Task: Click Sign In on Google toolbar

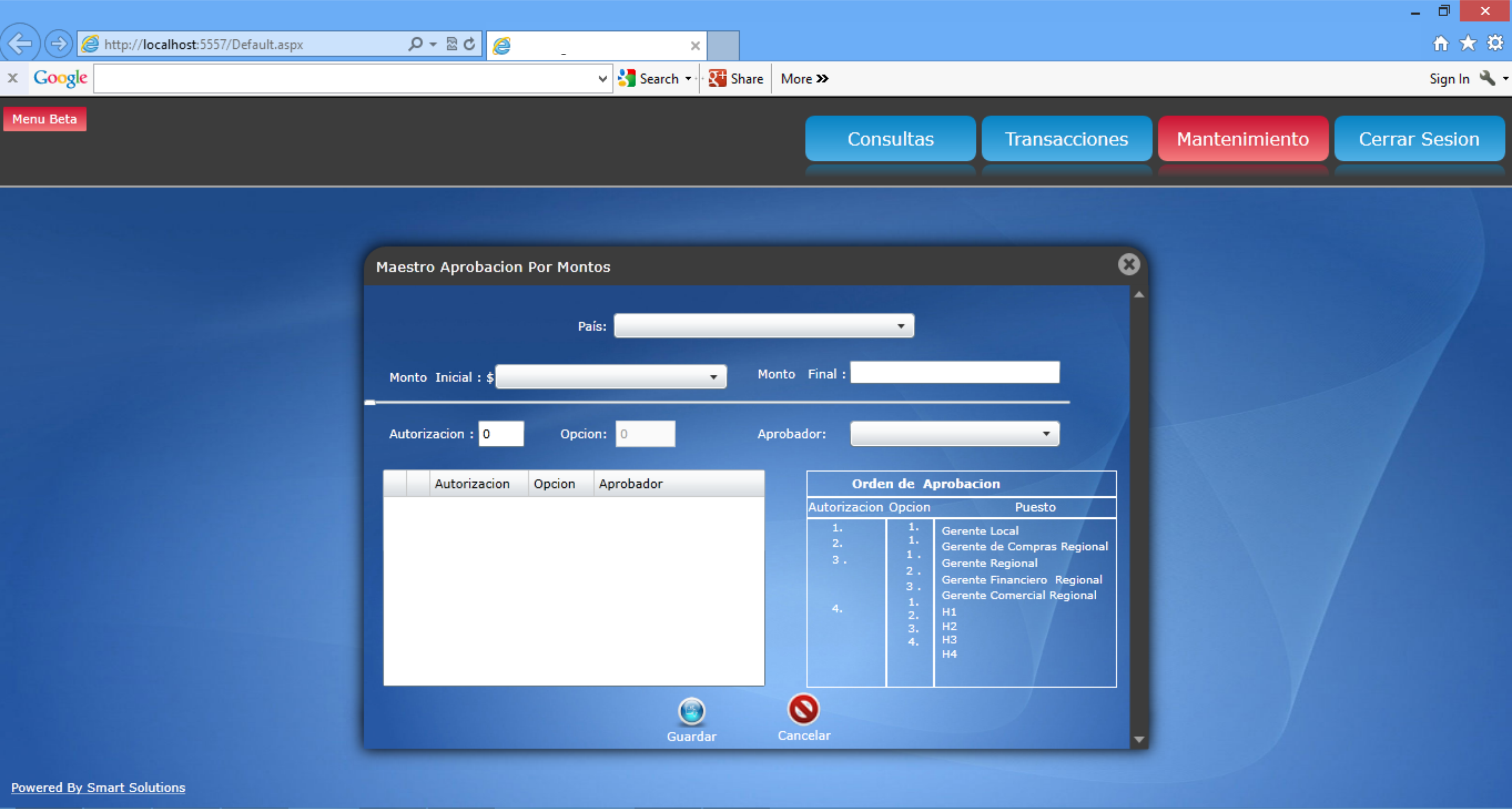Action: click(1448, 79)
